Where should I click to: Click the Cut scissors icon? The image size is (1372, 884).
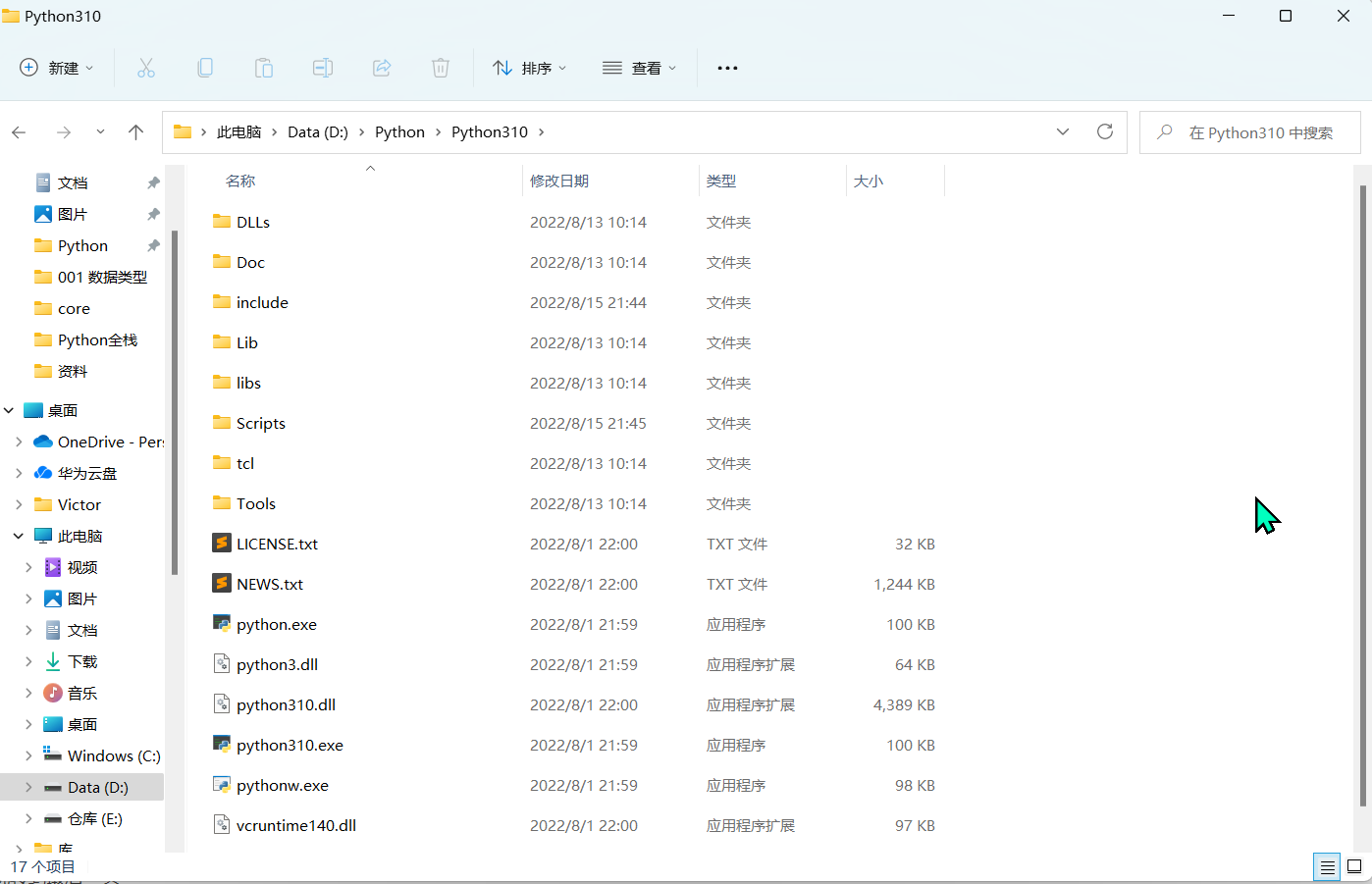(x=146, y=68)
